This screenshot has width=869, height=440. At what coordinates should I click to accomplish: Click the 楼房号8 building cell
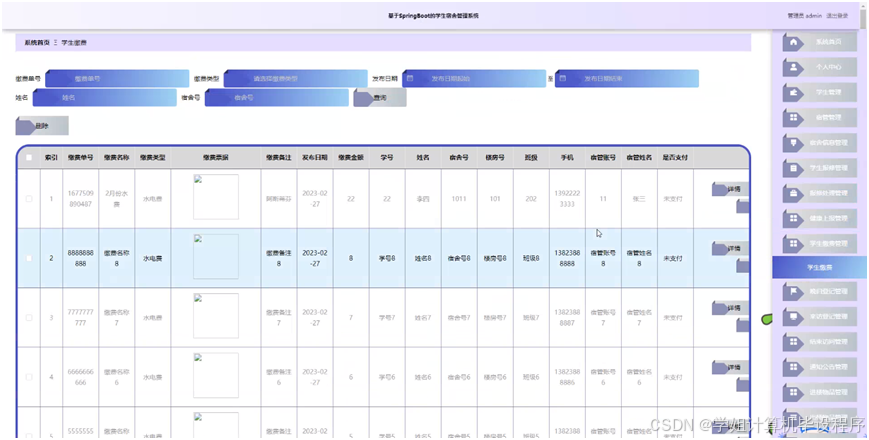pos(495,258)
